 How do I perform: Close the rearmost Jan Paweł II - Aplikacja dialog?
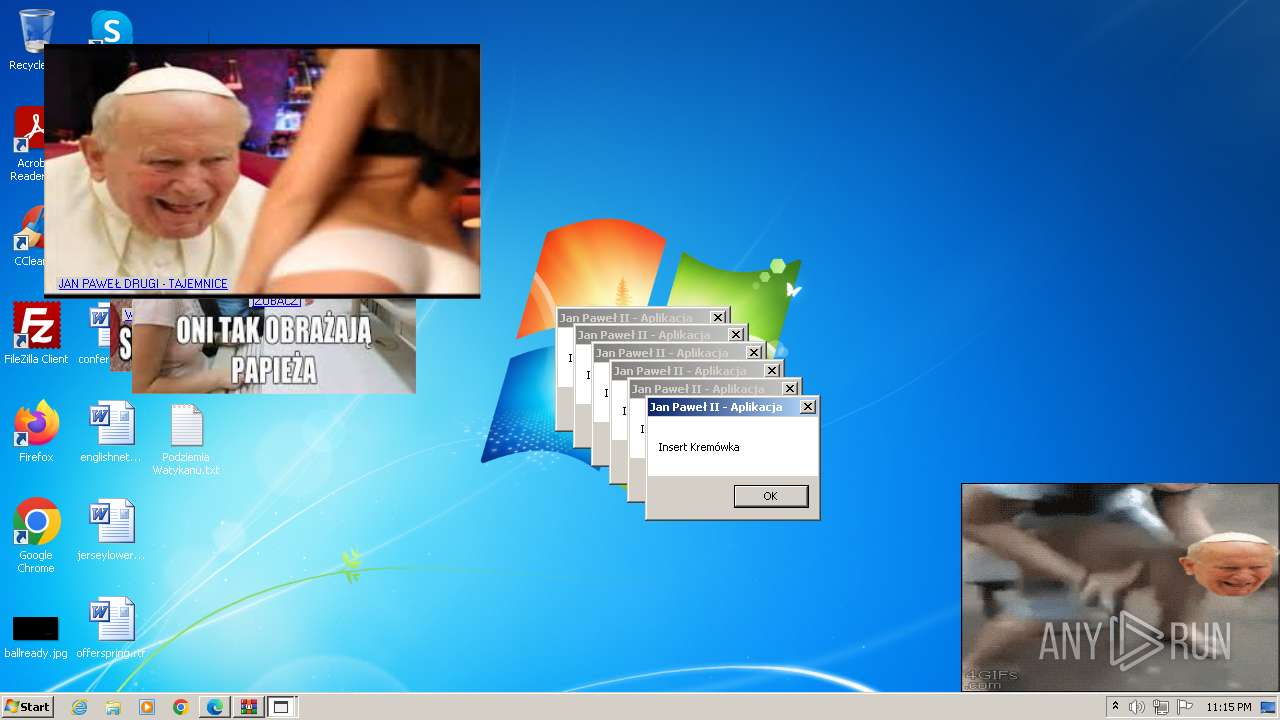coord(718,318)
